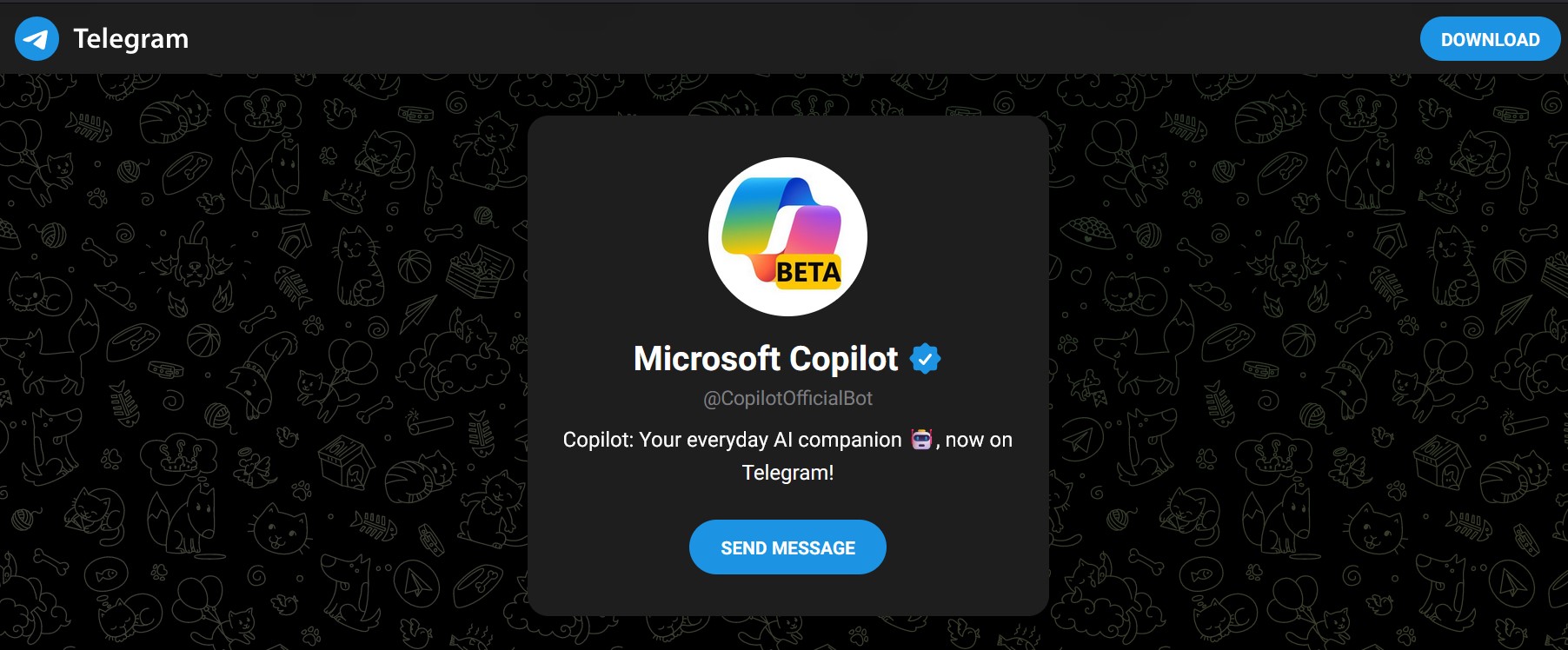Screen dimensions: 1568x650
Task: Click the Telegram paper plane logo
Action: pyautogui.click(x=37, y=39)
